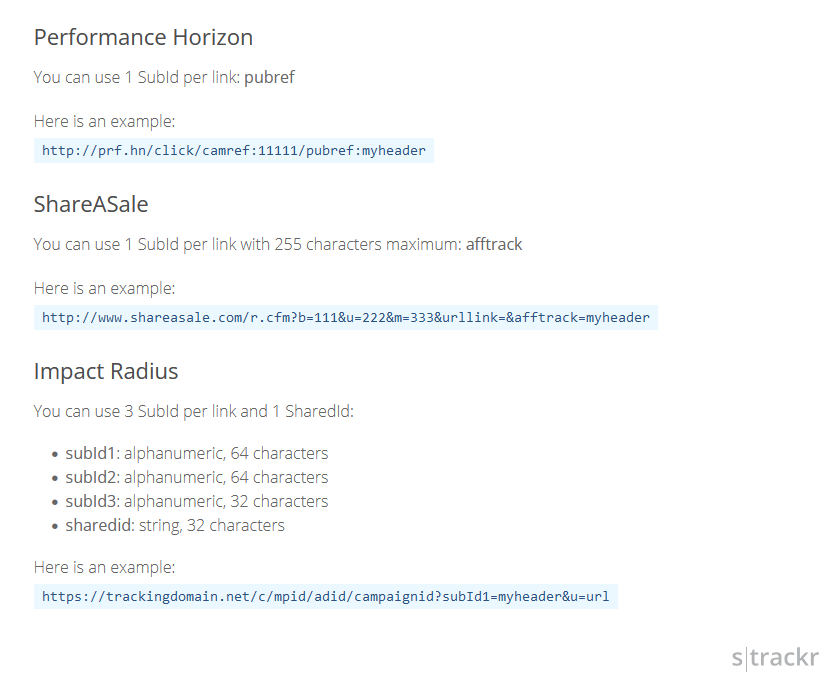The width and height of the screenshot is (839, 692).
Task: Click the bold word afftrack
Action: [494, 244]
